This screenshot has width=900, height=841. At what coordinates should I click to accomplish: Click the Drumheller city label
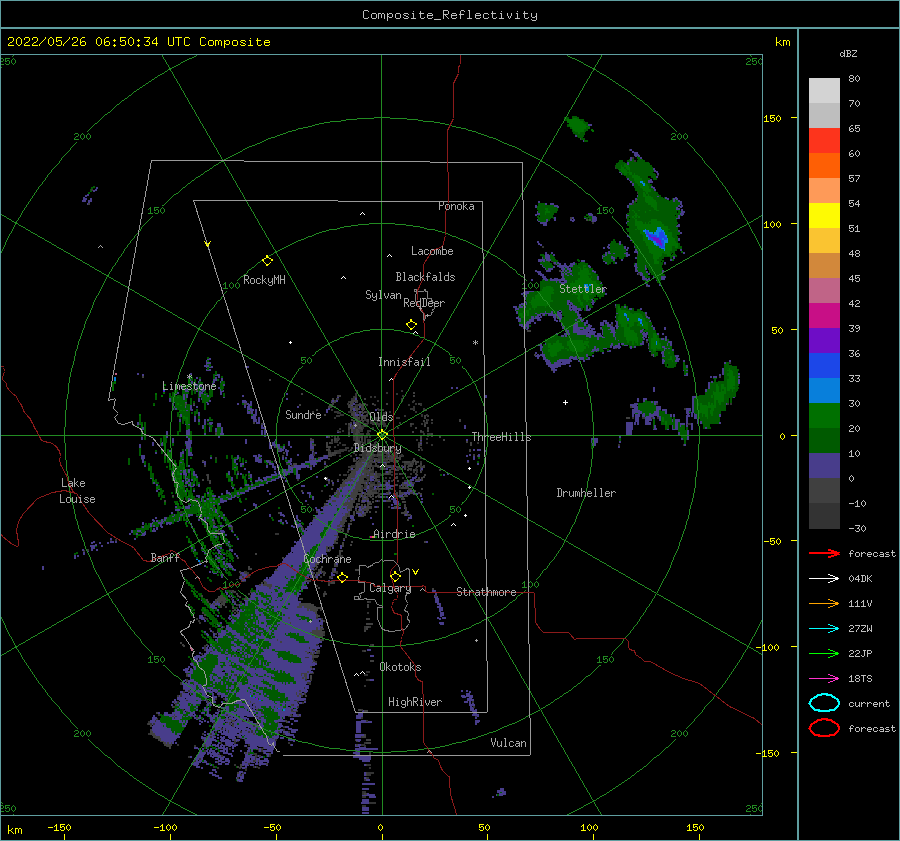tap(586, 493)
